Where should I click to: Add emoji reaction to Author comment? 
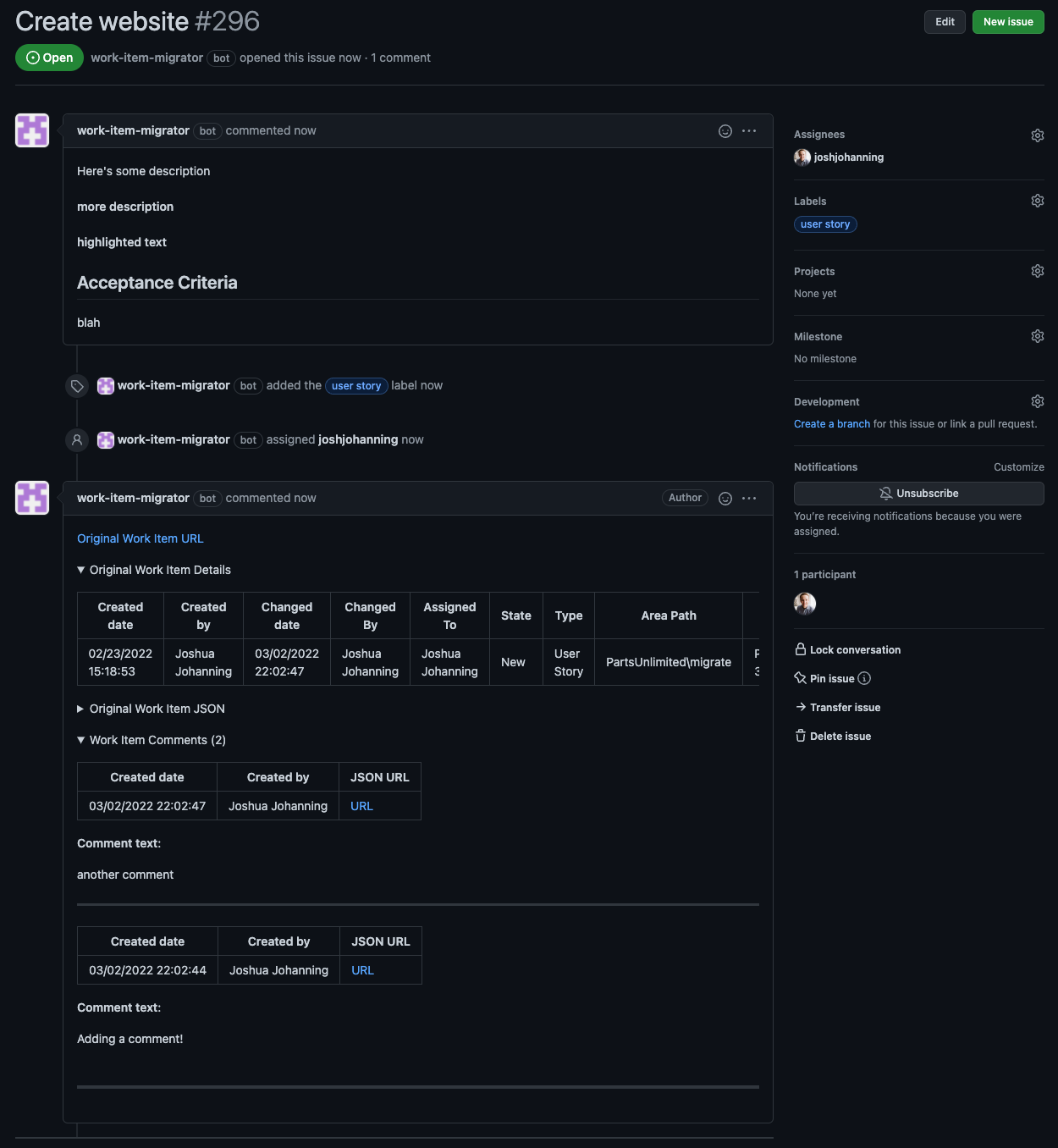(x=725, y=499)
